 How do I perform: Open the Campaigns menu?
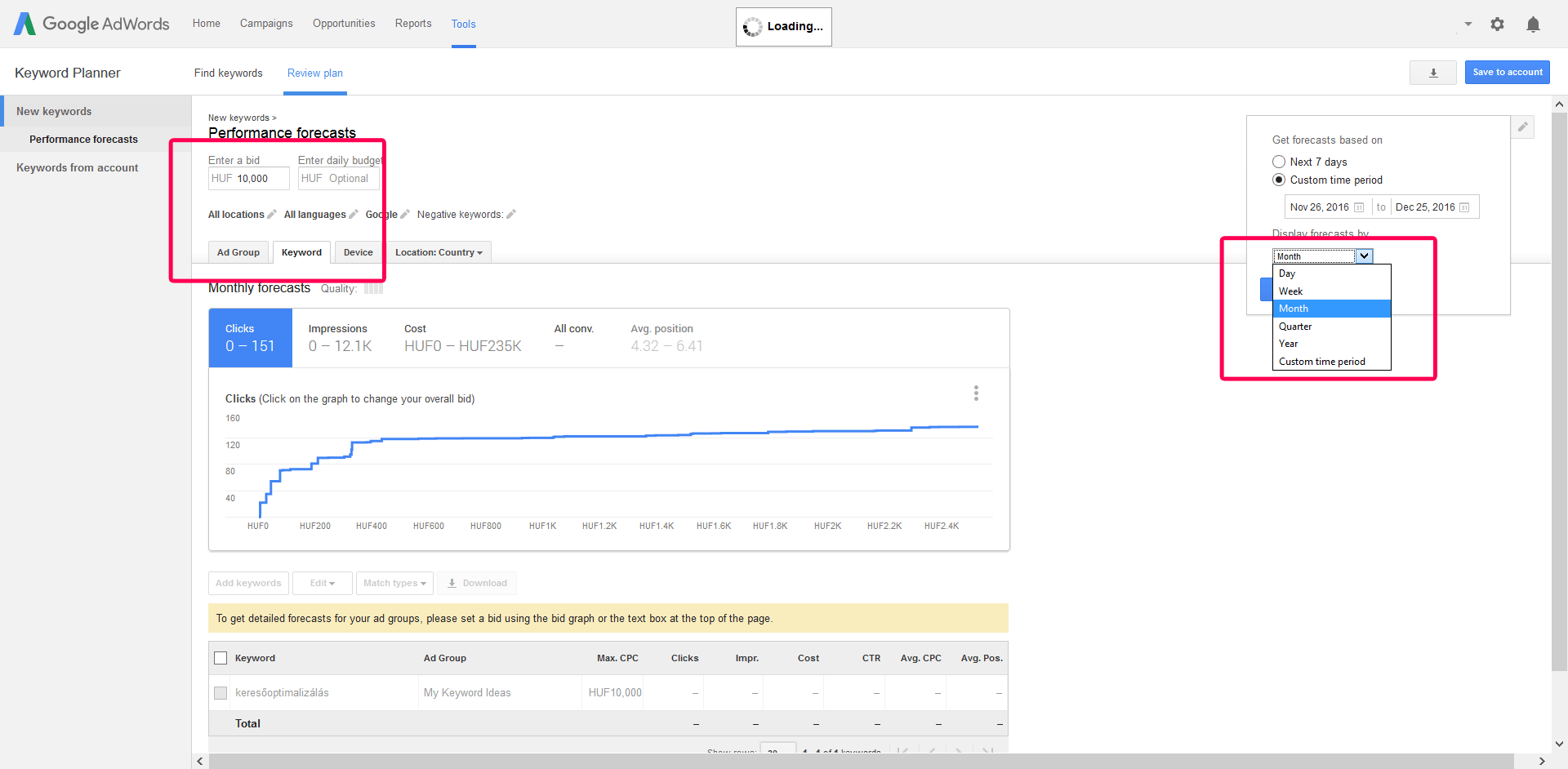click(x=266, y=24)
